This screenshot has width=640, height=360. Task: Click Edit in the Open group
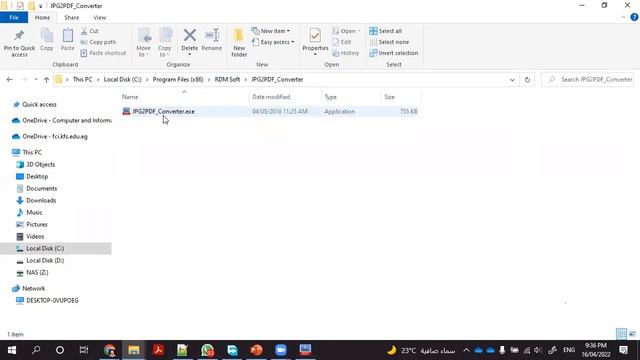pyautogui.click(x=342, y=42)
